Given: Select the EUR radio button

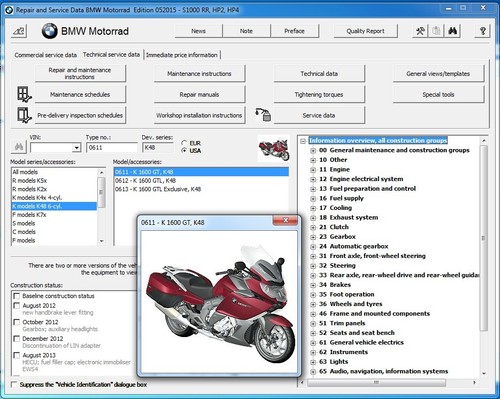Looking at the screenshot, I should point(184,143).
